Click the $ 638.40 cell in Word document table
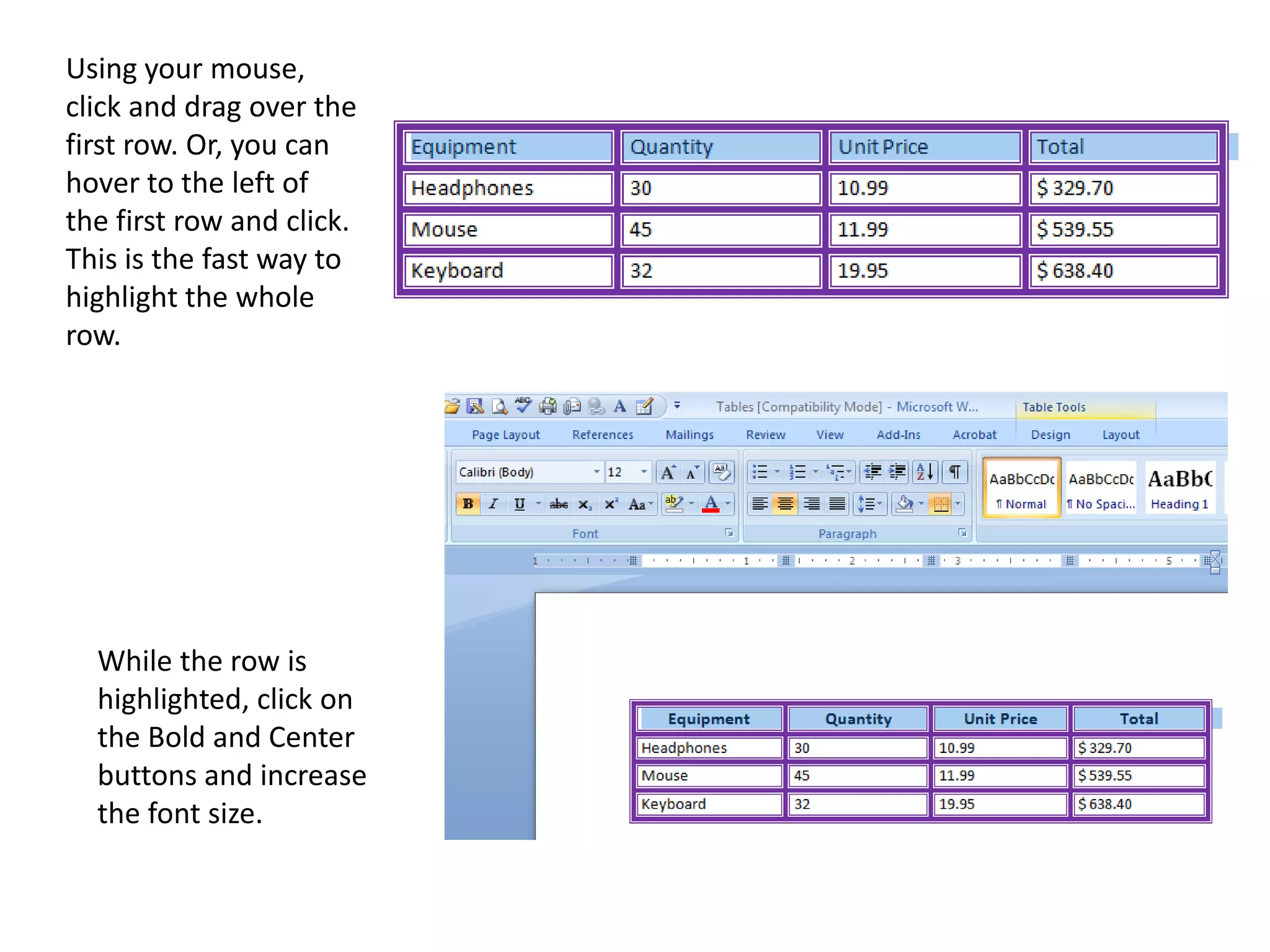 (x=1139, y=804)
